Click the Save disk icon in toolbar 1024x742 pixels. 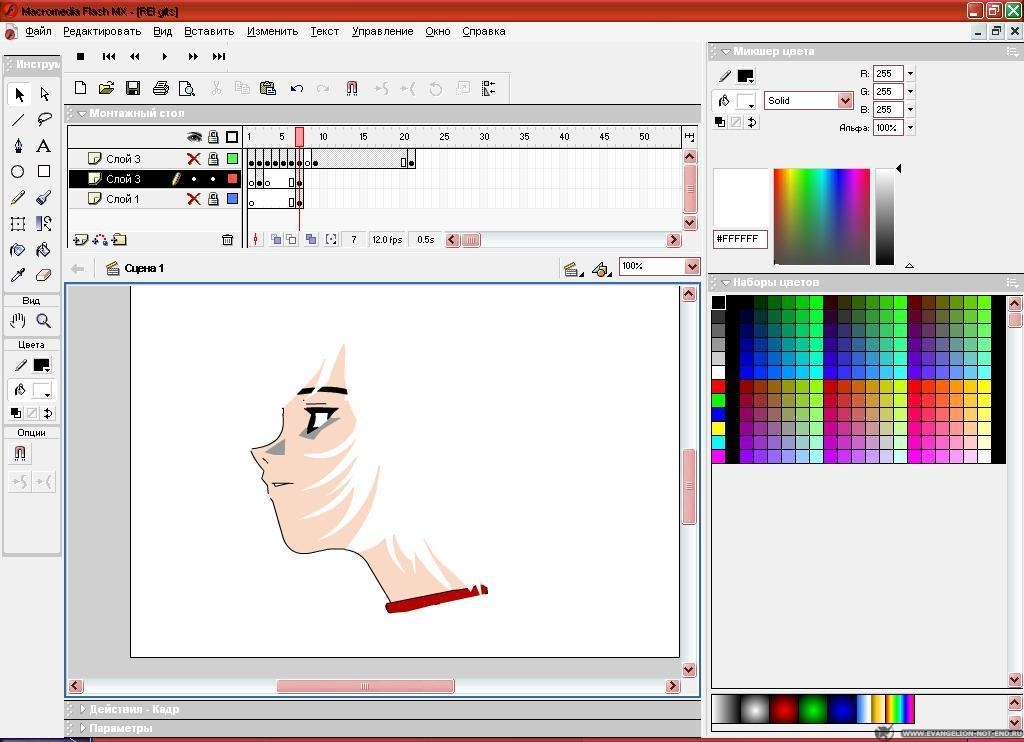pos(133,89)
